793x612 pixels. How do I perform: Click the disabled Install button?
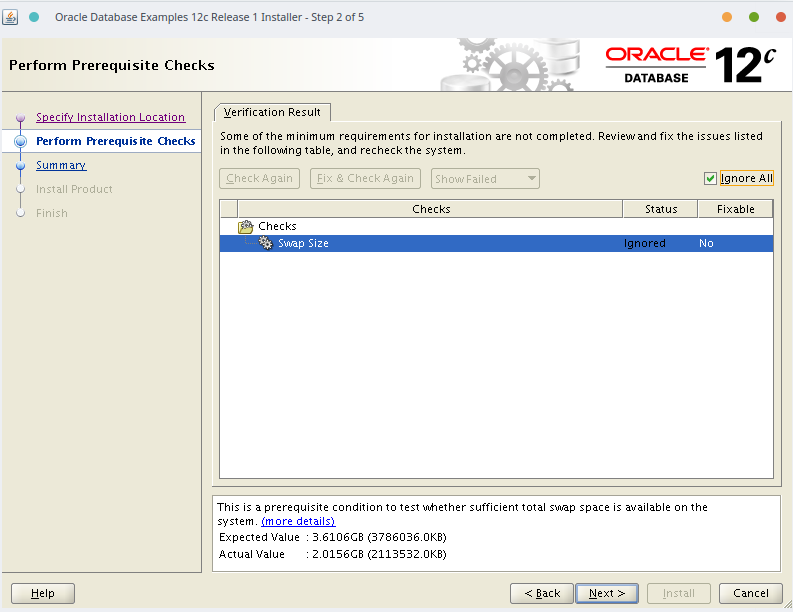click(679, 593)
